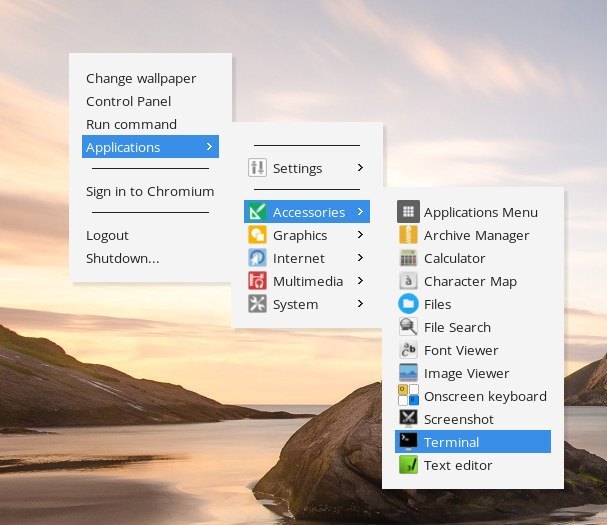Click the green Text editor icon

tap(408, 465)
